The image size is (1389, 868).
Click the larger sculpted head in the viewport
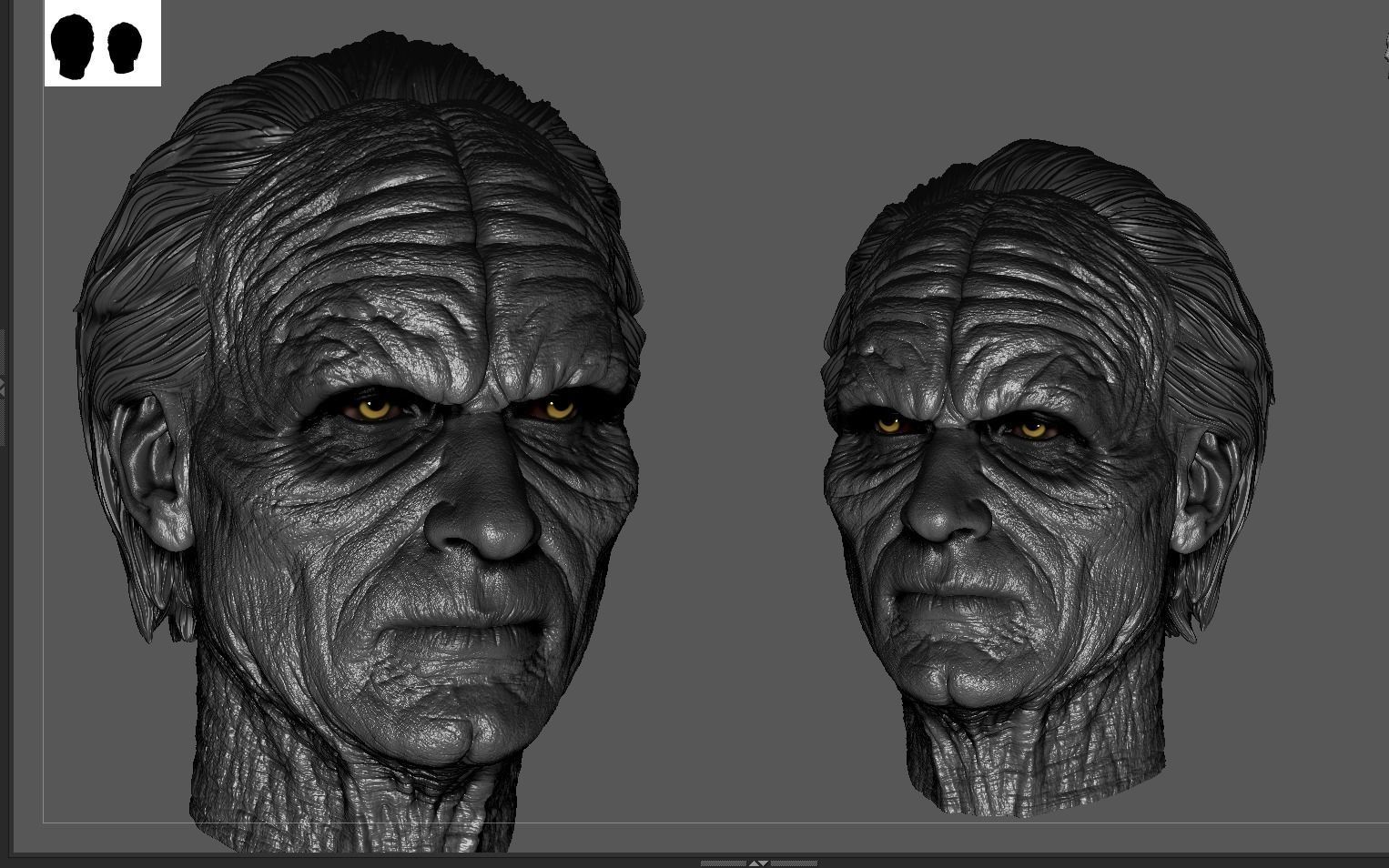(x=361, y=443)
